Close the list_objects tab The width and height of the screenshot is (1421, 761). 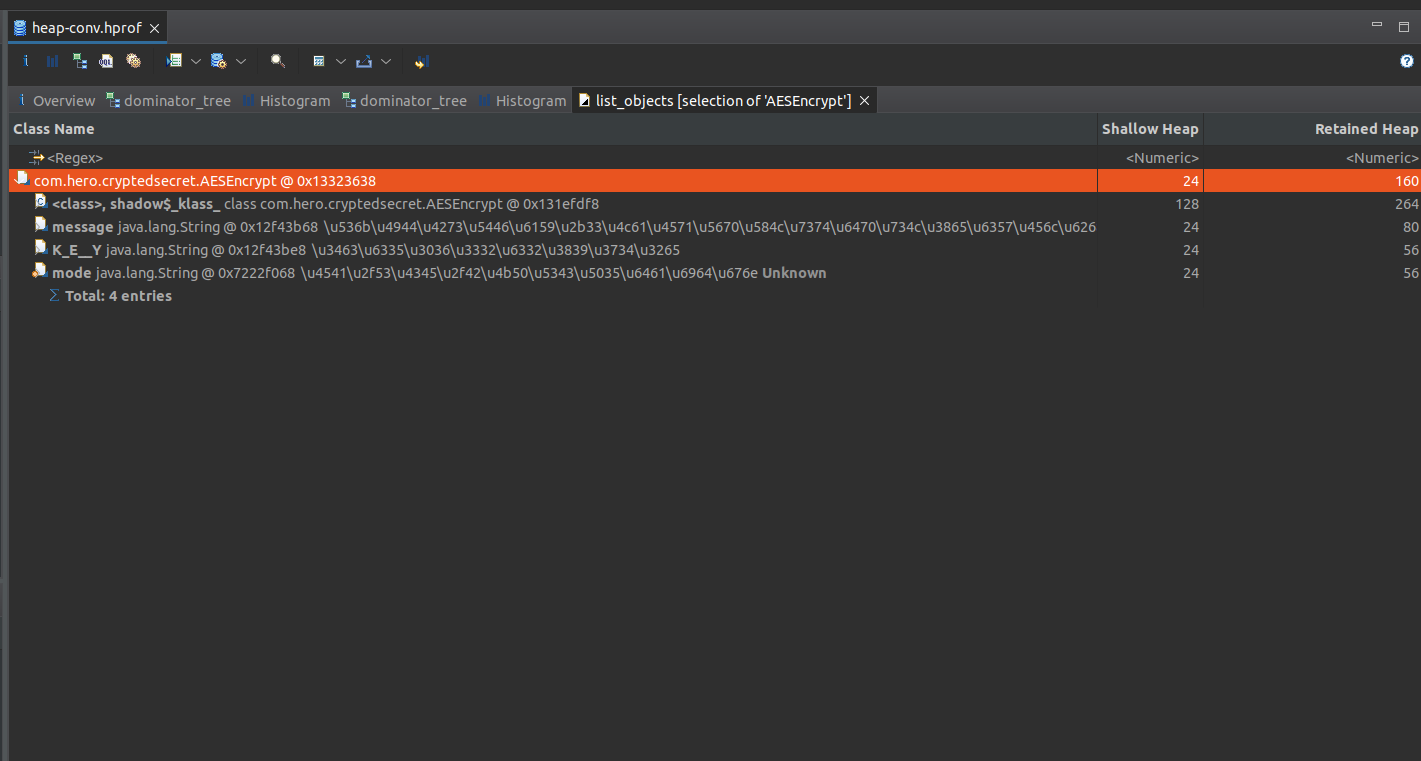click(865, 101)
